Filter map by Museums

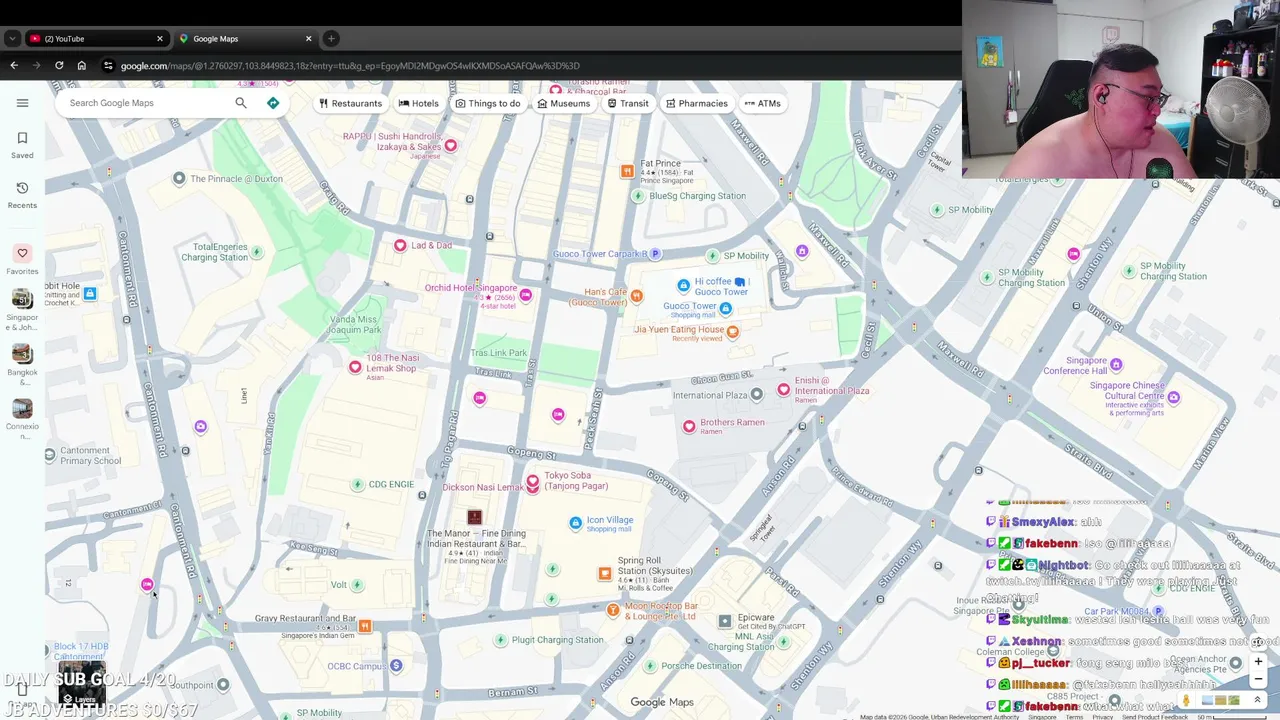[x=564, y=103]
